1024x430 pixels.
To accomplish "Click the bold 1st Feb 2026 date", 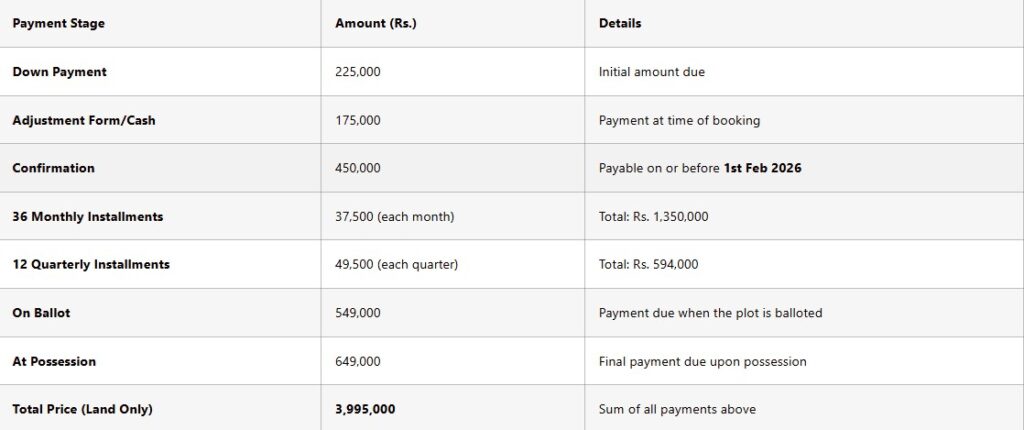I will [x=762, y=168].
